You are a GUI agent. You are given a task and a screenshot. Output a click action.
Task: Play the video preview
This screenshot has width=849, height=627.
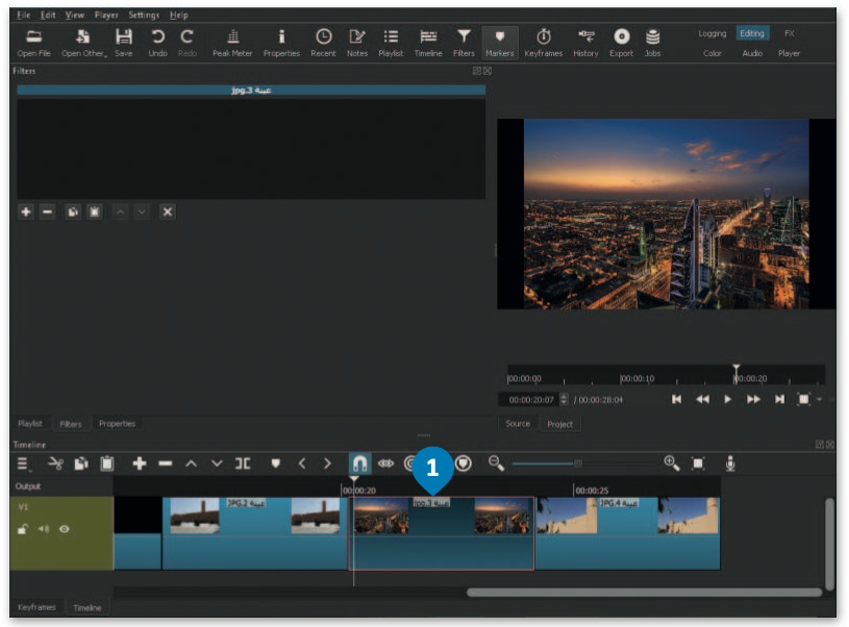(x=728, y=399)
